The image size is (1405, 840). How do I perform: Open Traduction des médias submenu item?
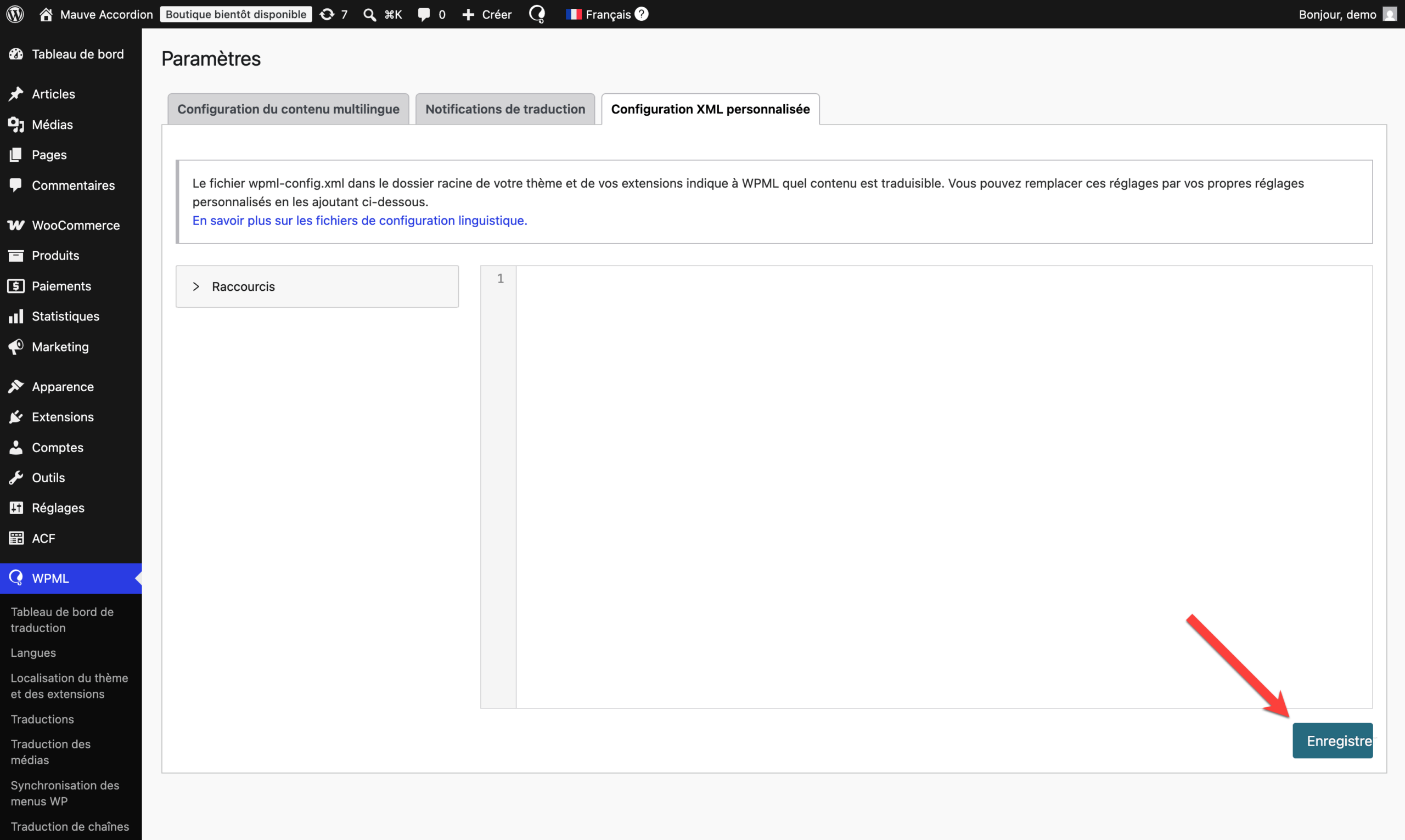50,752
